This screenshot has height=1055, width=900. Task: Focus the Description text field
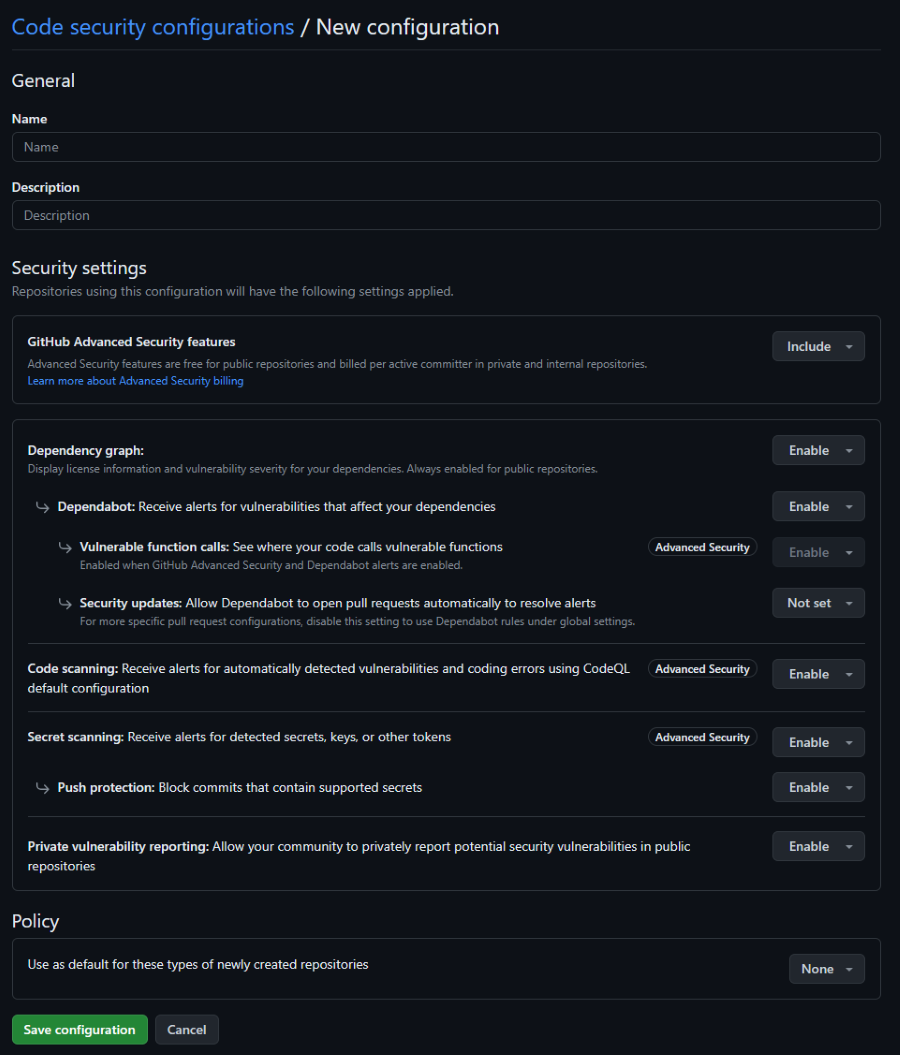446,215
